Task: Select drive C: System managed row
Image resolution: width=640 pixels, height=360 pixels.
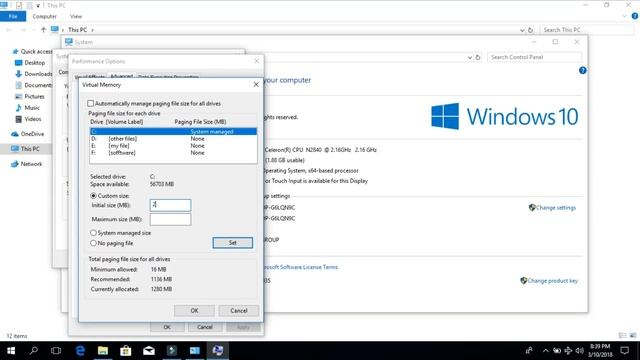Action: [173, 131]
